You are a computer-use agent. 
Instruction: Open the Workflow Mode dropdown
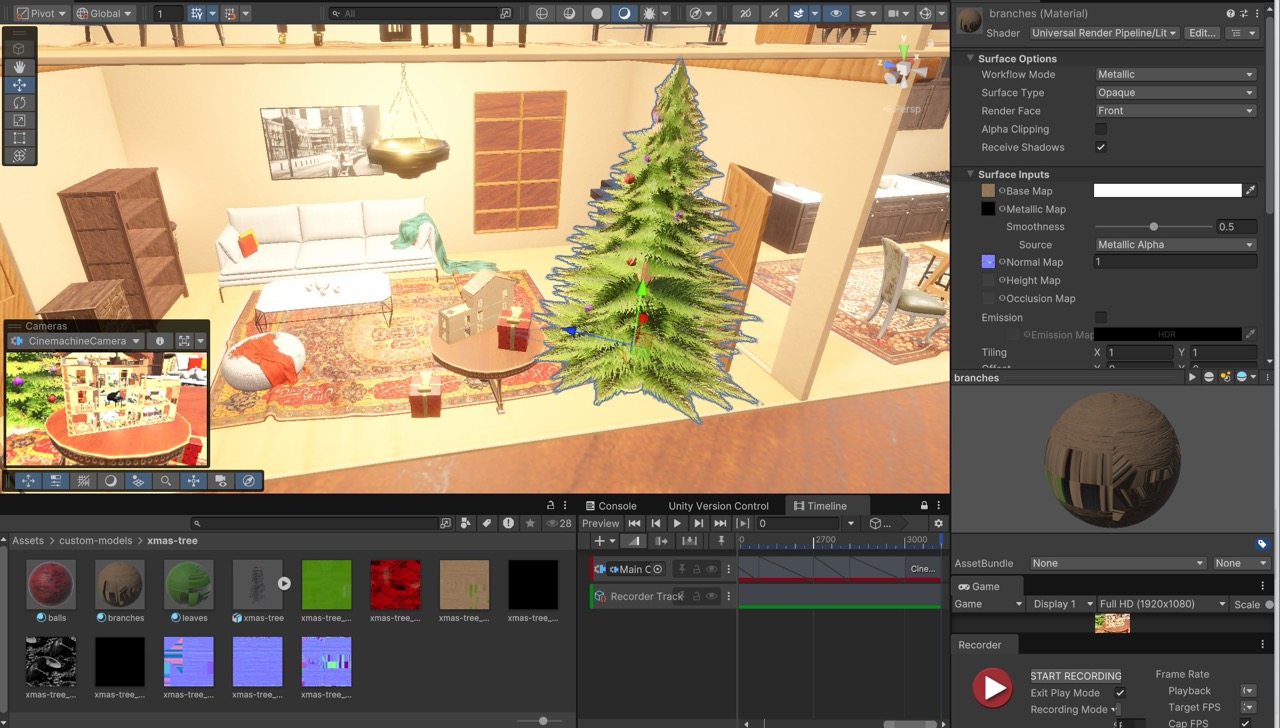(1175, 74)
